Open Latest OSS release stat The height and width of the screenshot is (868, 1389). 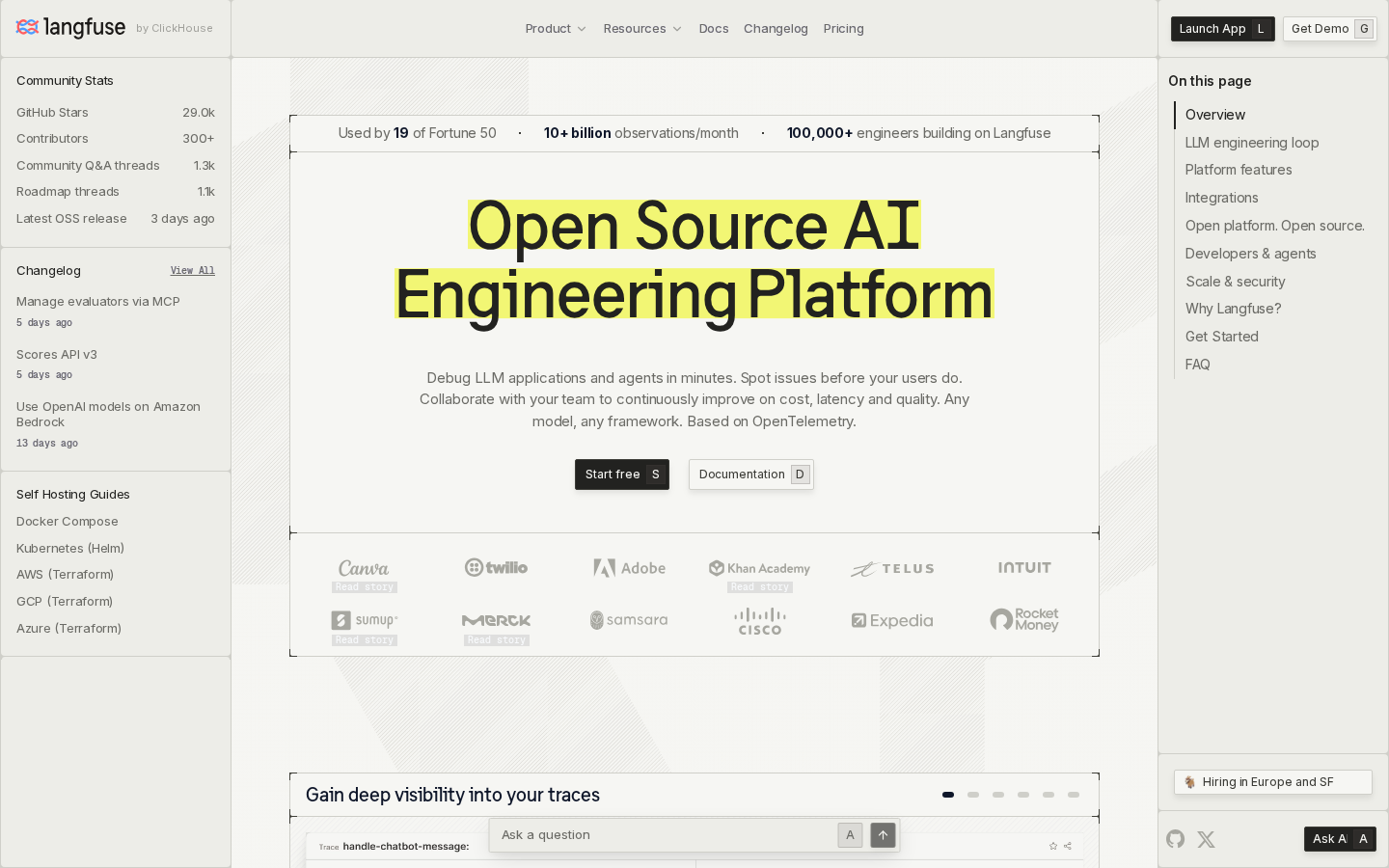[x=116, y=219]
